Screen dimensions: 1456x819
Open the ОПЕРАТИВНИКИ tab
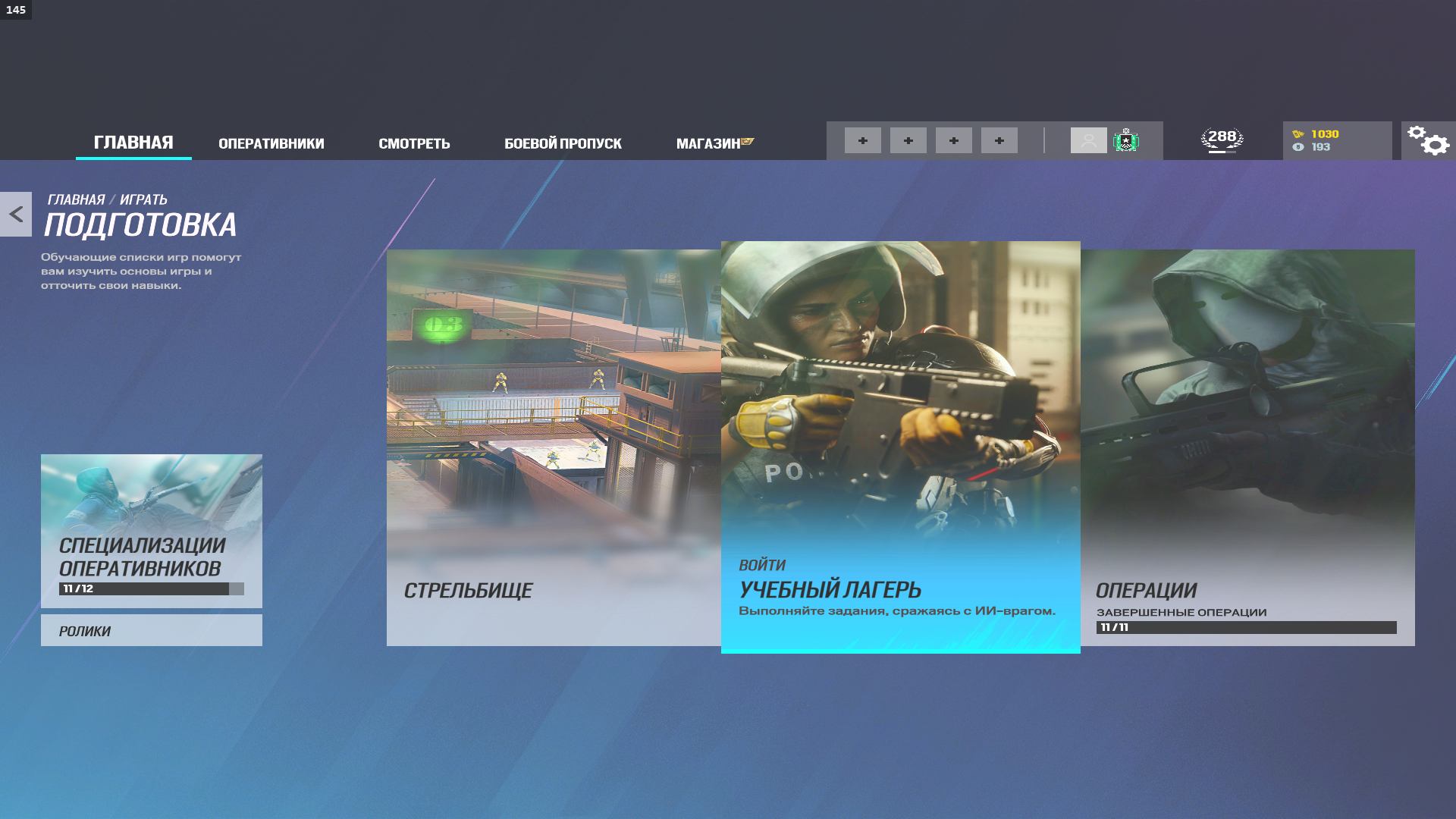click(271, 143)
